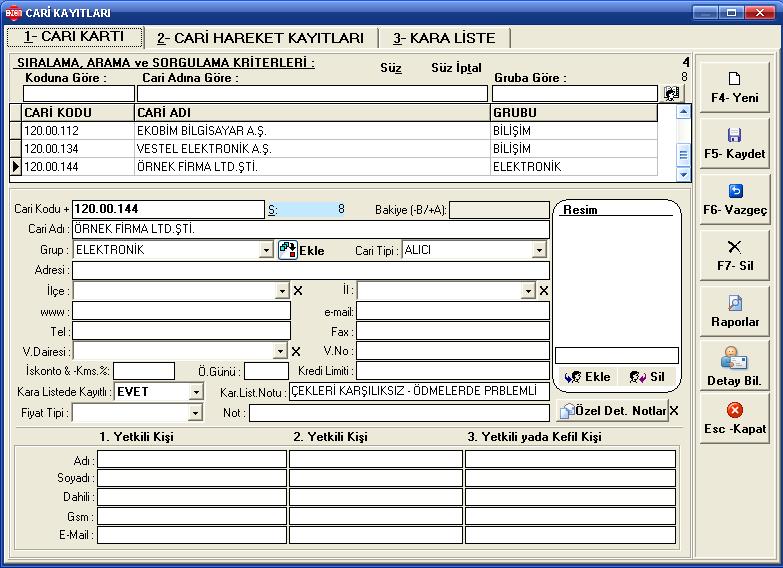Expand the İl combo box

point(528,291)
